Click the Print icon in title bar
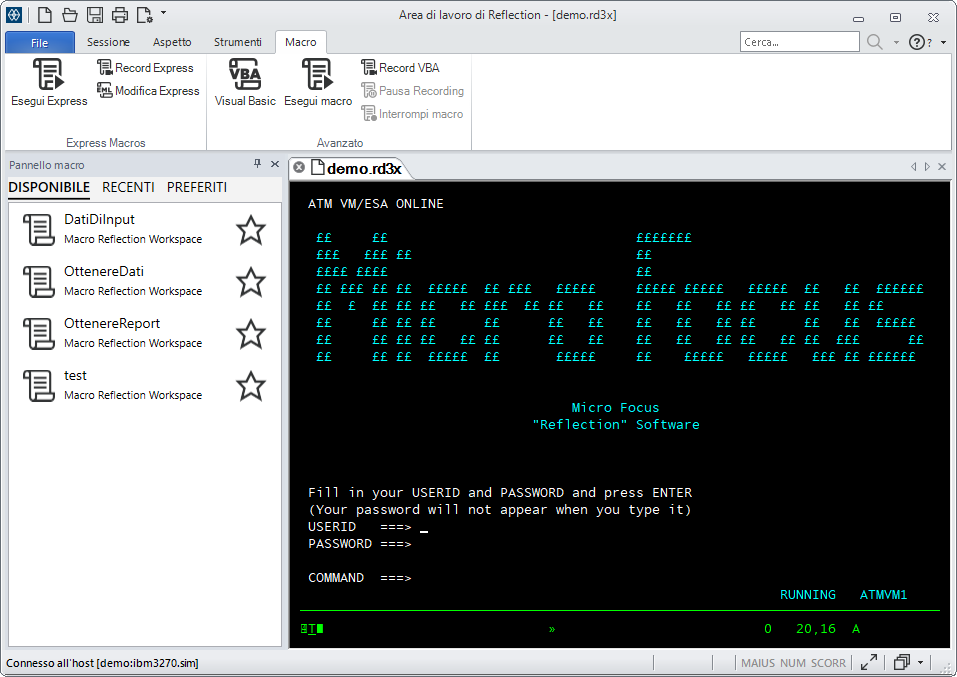This screenshot has width=957, height=677. point(120,15)
